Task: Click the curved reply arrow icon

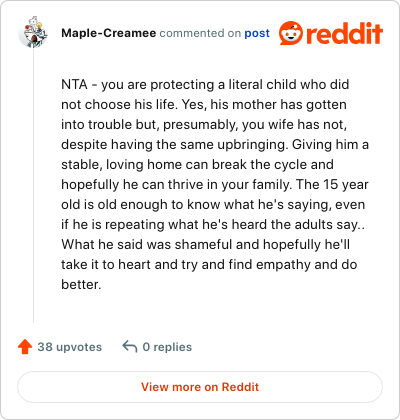Action: (x=130, y=347)
